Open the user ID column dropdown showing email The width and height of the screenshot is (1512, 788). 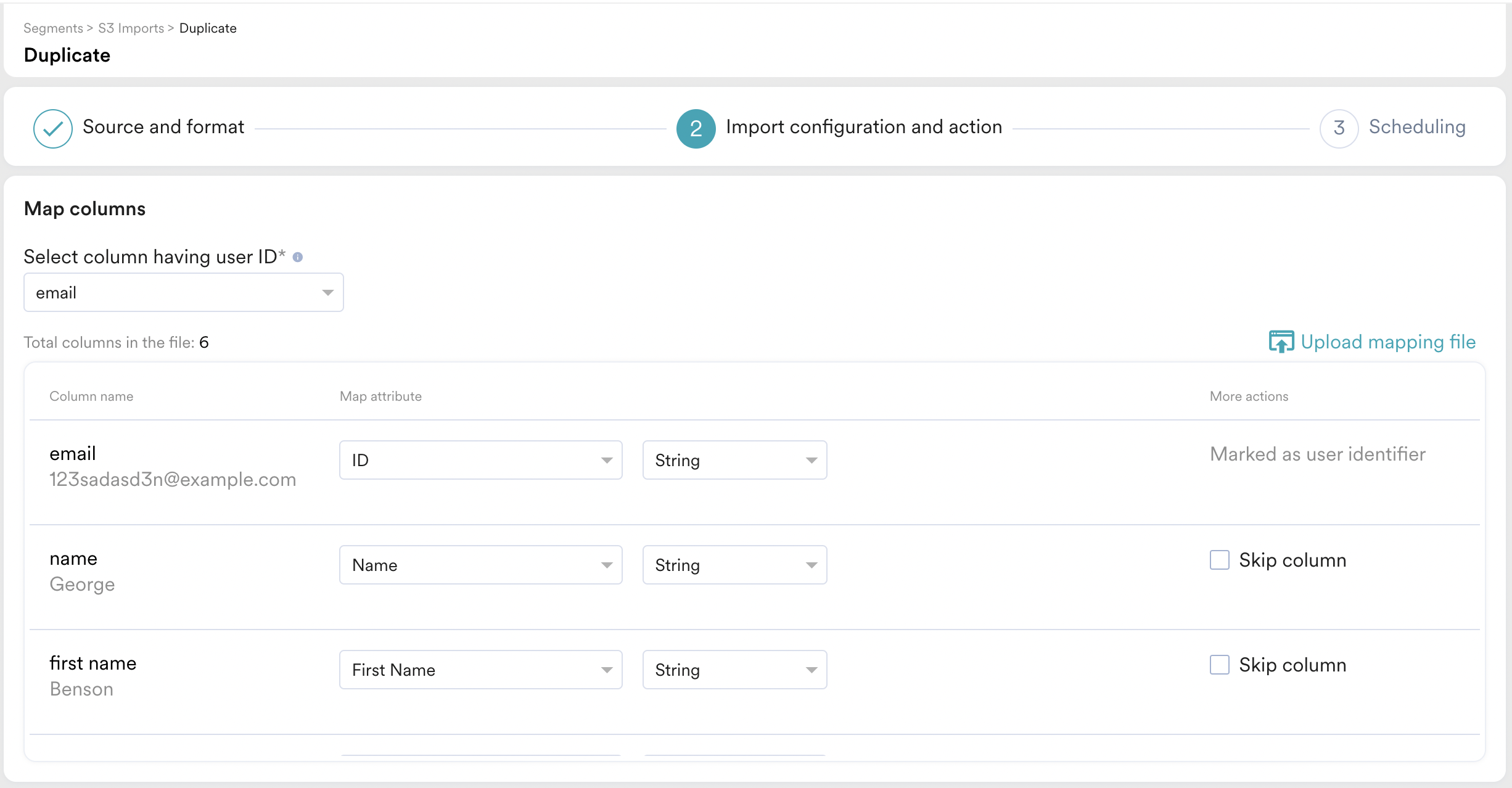click(x=184, y=292)
